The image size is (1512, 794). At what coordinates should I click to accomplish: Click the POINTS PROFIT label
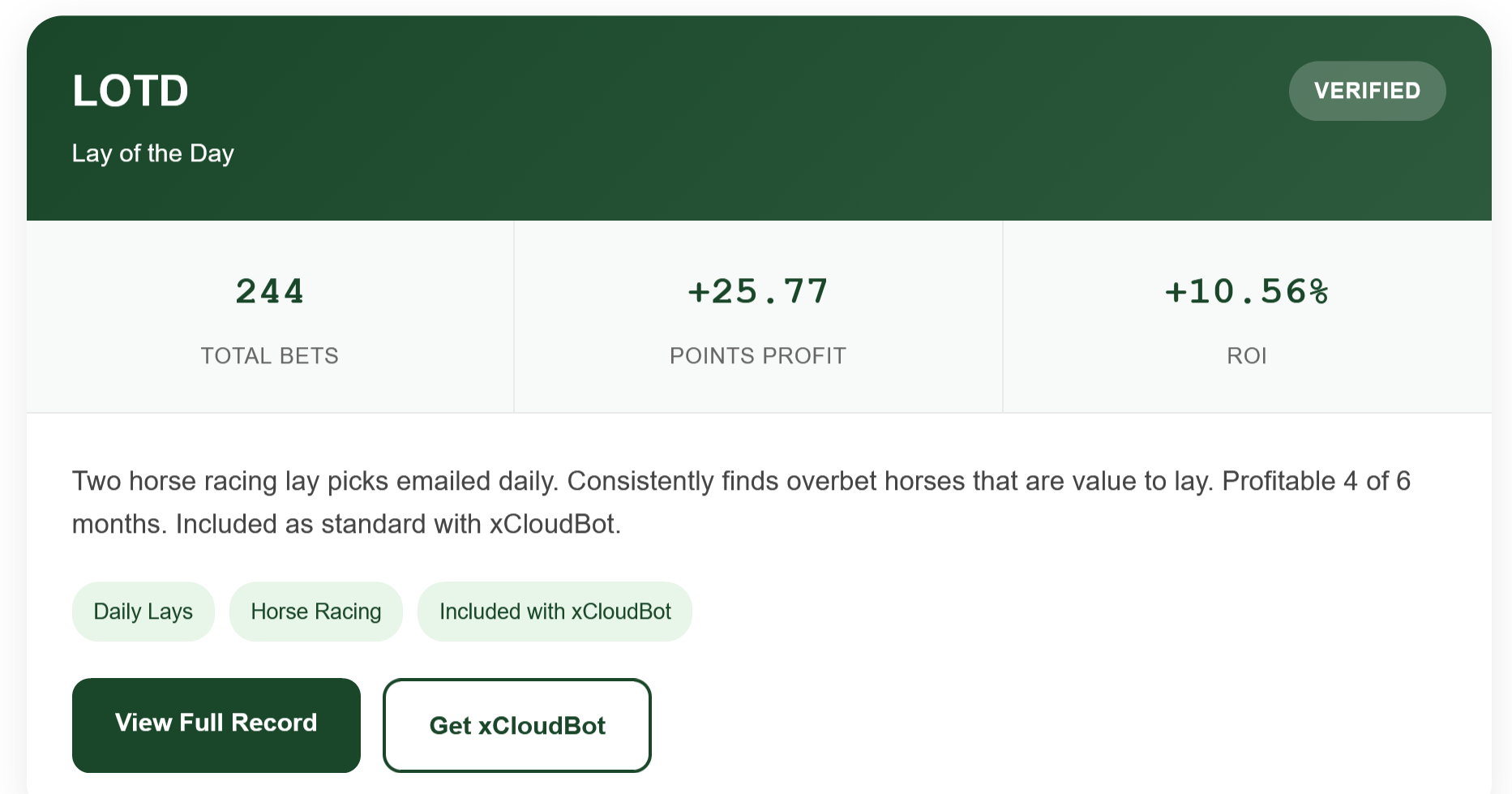pos(758,356)
